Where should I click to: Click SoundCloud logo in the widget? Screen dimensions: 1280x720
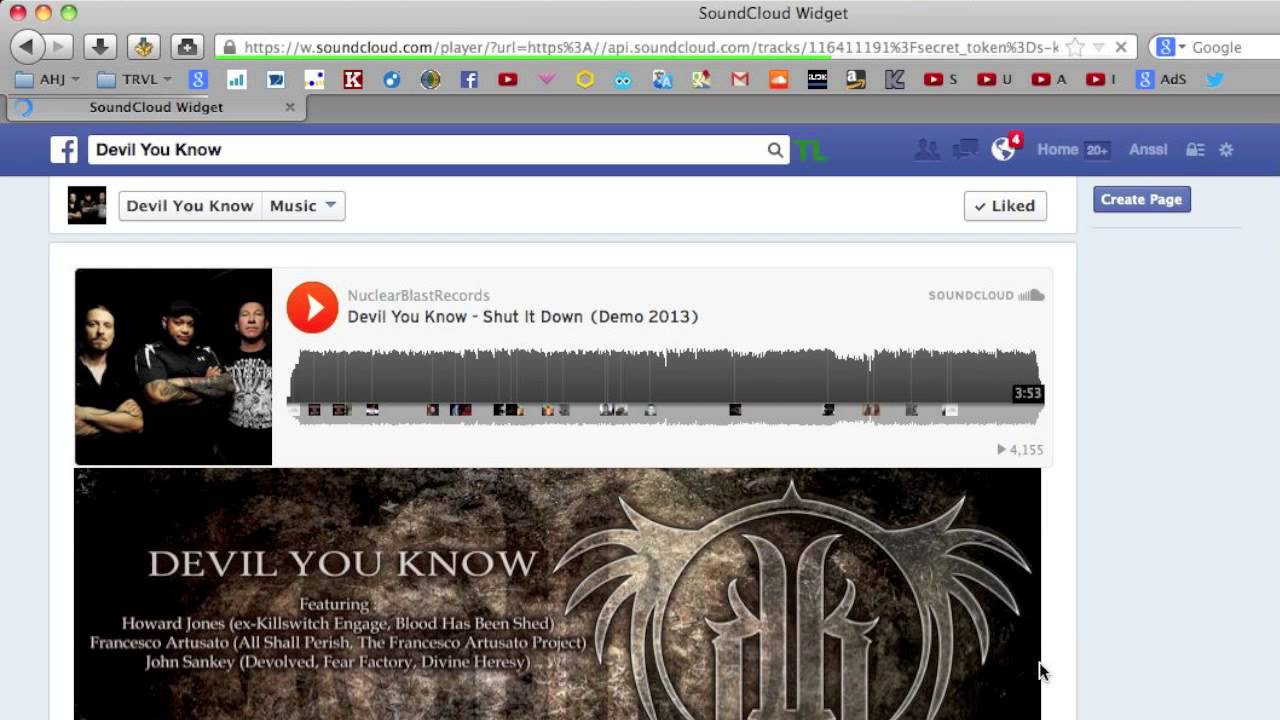(x=986, y=295)
